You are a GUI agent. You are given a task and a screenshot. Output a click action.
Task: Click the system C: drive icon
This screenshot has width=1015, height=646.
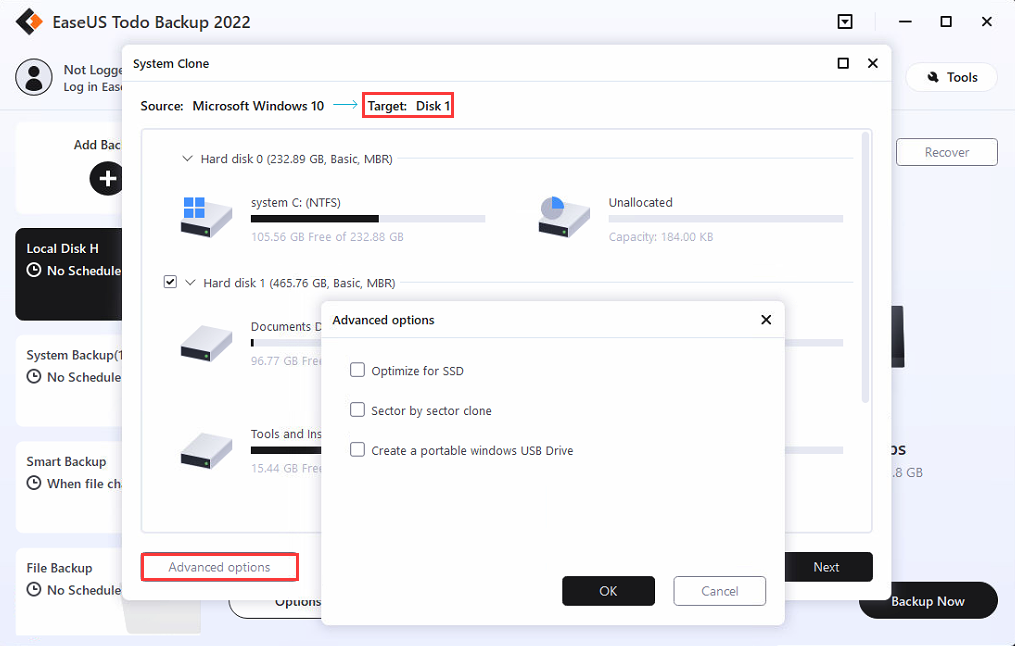pyautogui.click(x=206, y=217)
